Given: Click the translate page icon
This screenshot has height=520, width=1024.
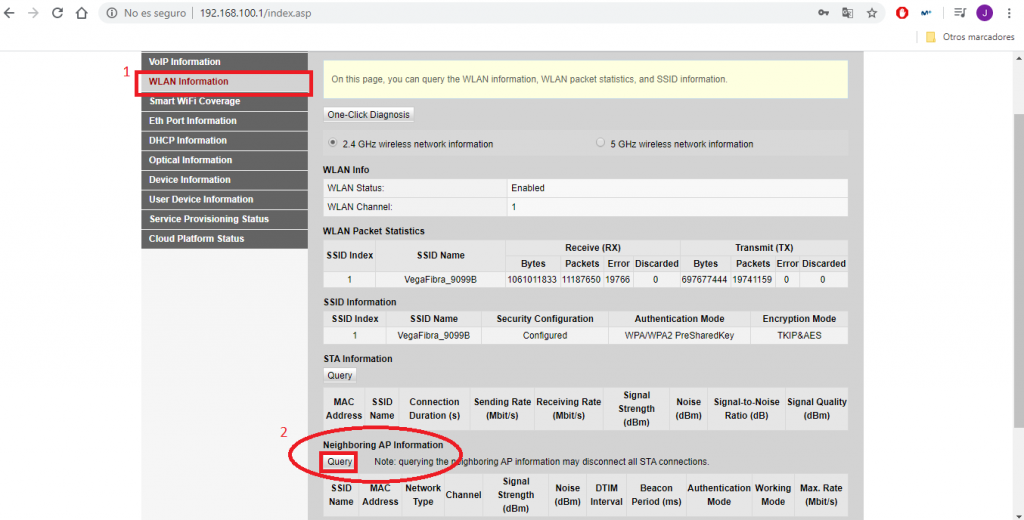Looking at the screenshot, I should pyautogui.click(x=848, y=13).
